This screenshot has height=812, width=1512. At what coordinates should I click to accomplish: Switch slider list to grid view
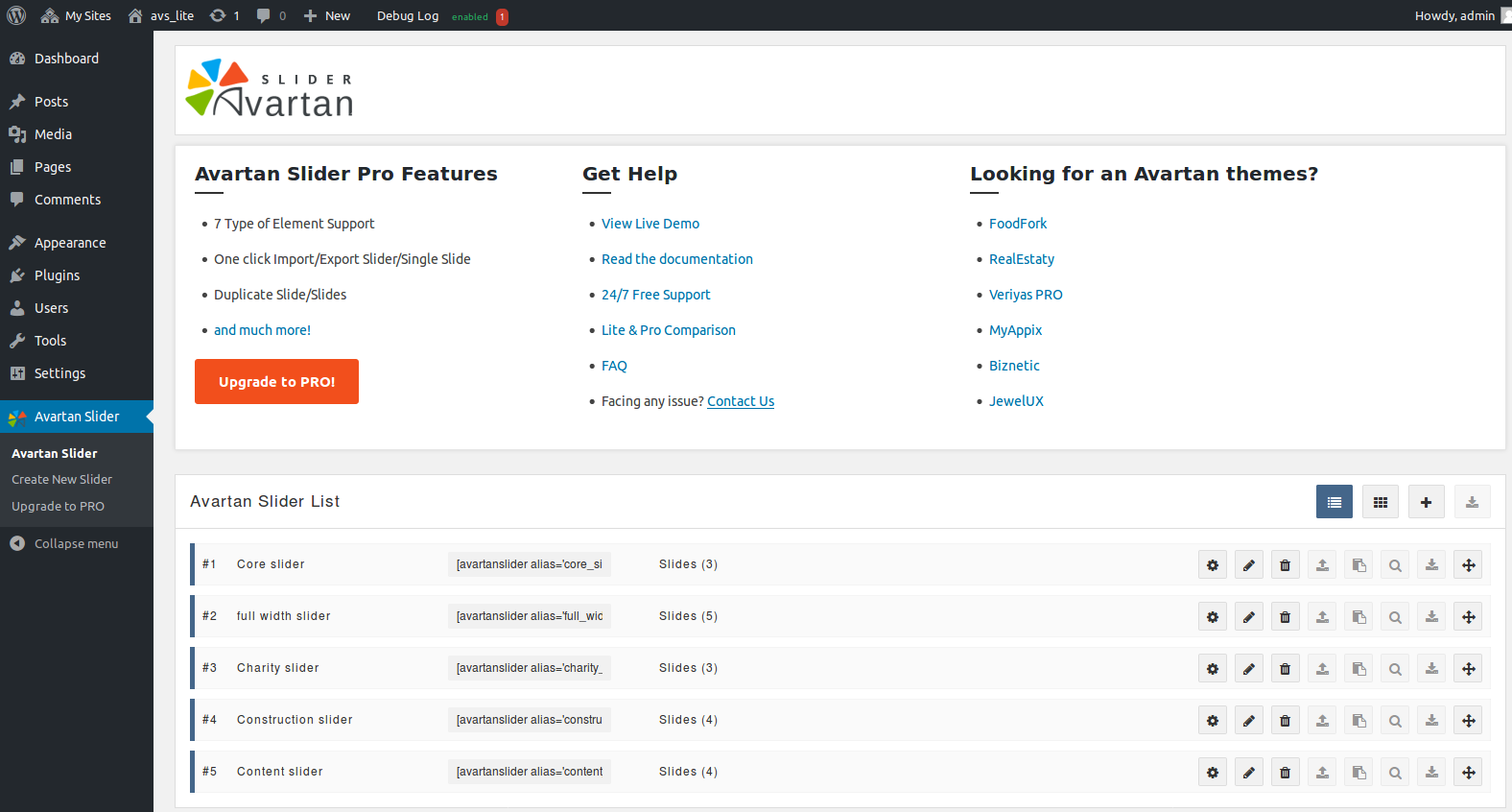click(1380, 502)
